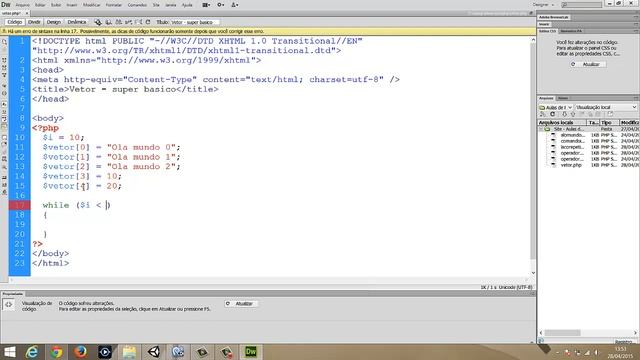
Task: Click scroll-up arrow of code editor
Action: 533,40
